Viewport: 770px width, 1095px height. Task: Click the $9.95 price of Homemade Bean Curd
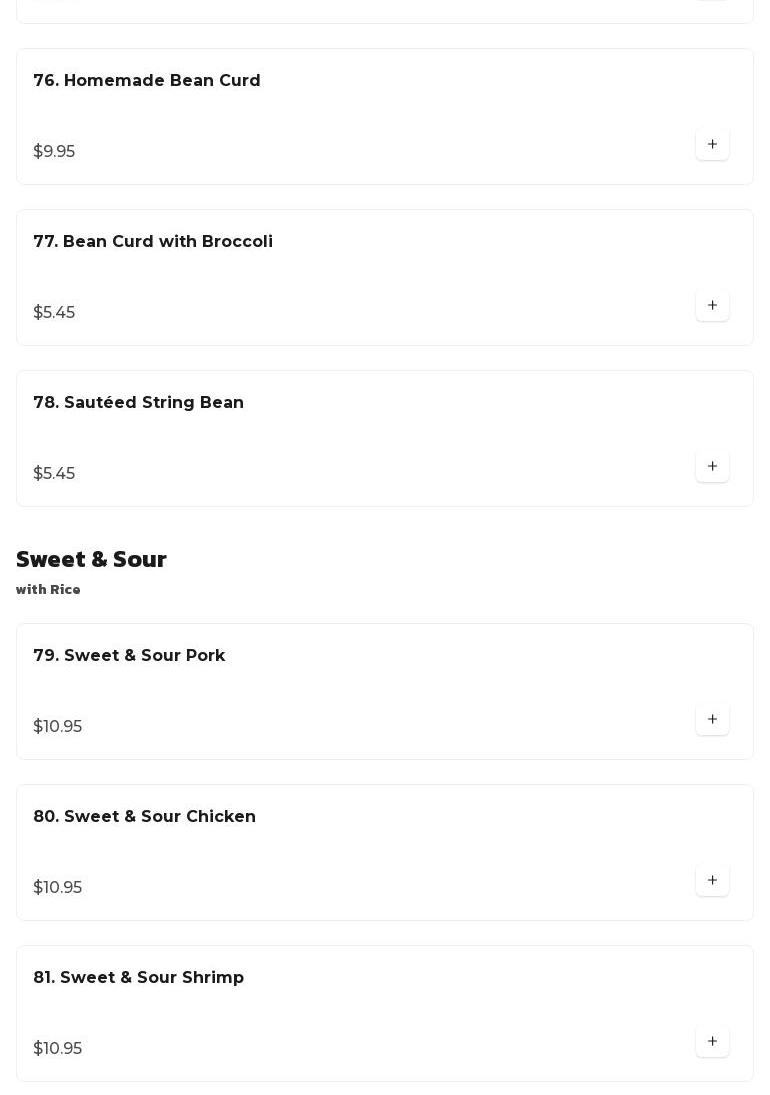(x=54, y=151)
